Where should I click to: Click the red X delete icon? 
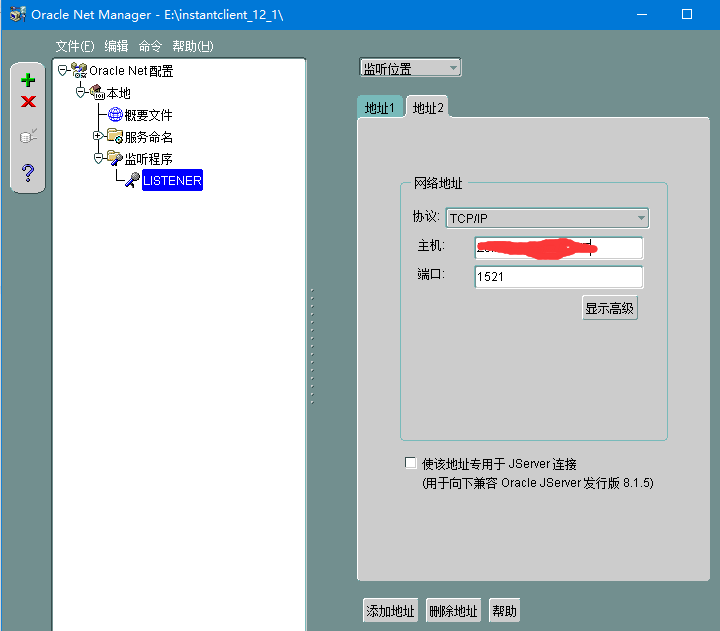(28, 101)
